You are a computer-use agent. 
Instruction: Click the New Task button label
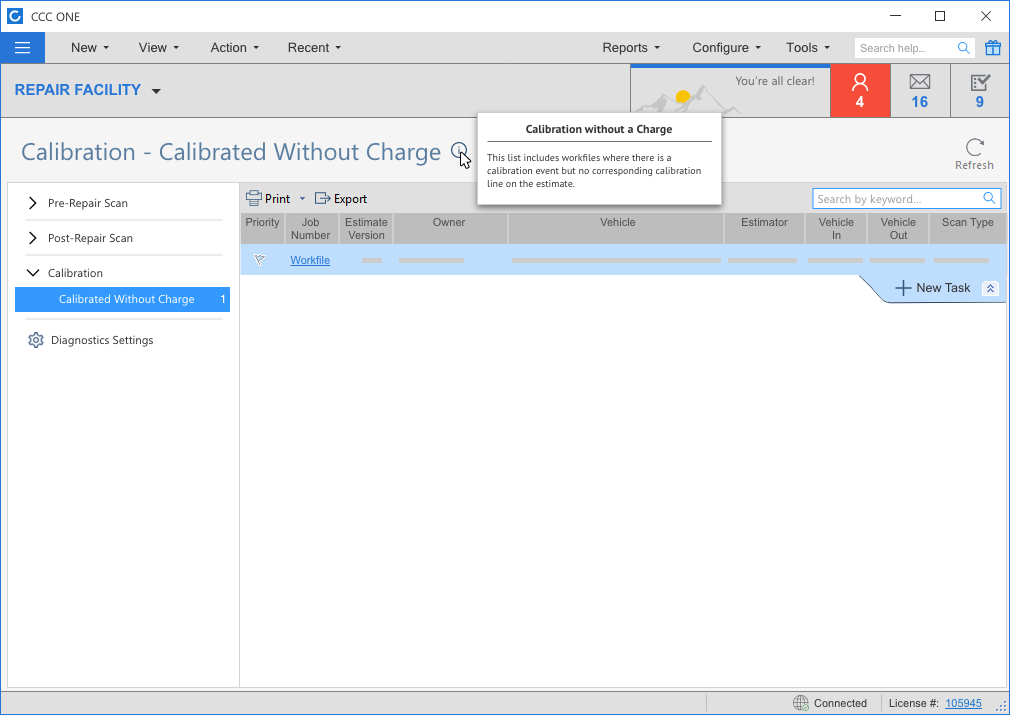(943, 288)
